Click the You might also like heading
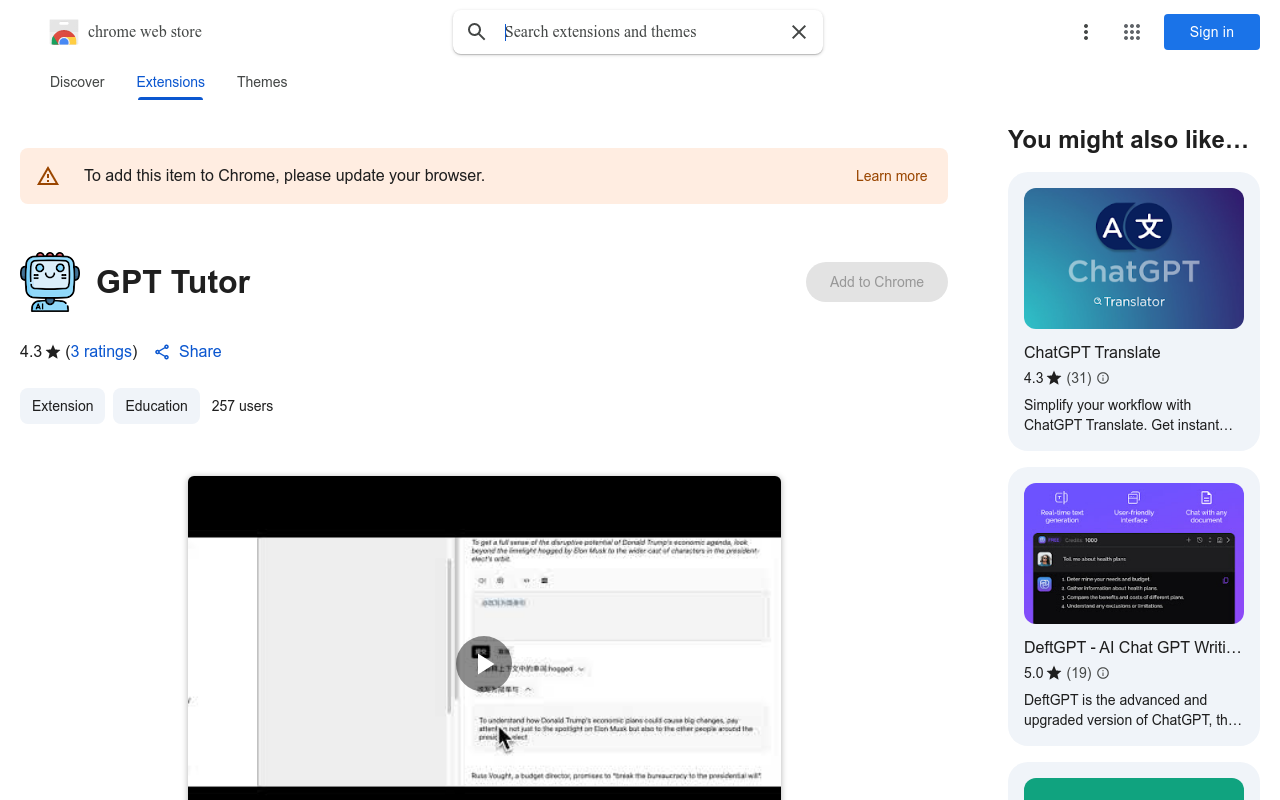Viewport: 1280px width, 800px height. [1128, 140]
